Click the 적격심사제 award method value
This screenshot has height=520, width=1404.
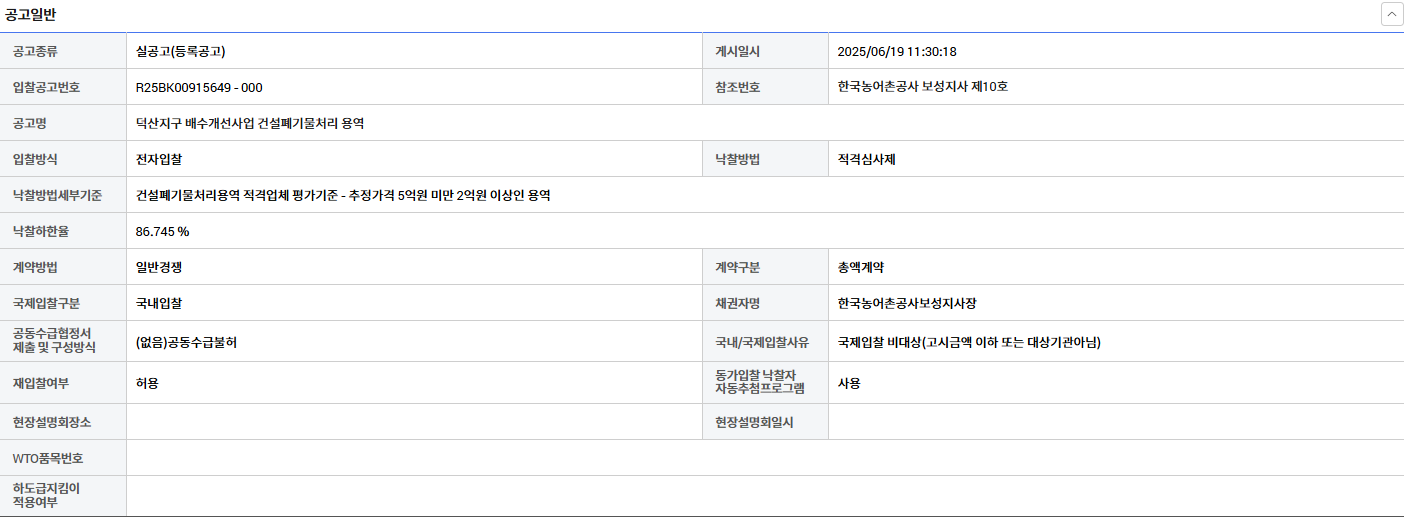coord(866,159)
